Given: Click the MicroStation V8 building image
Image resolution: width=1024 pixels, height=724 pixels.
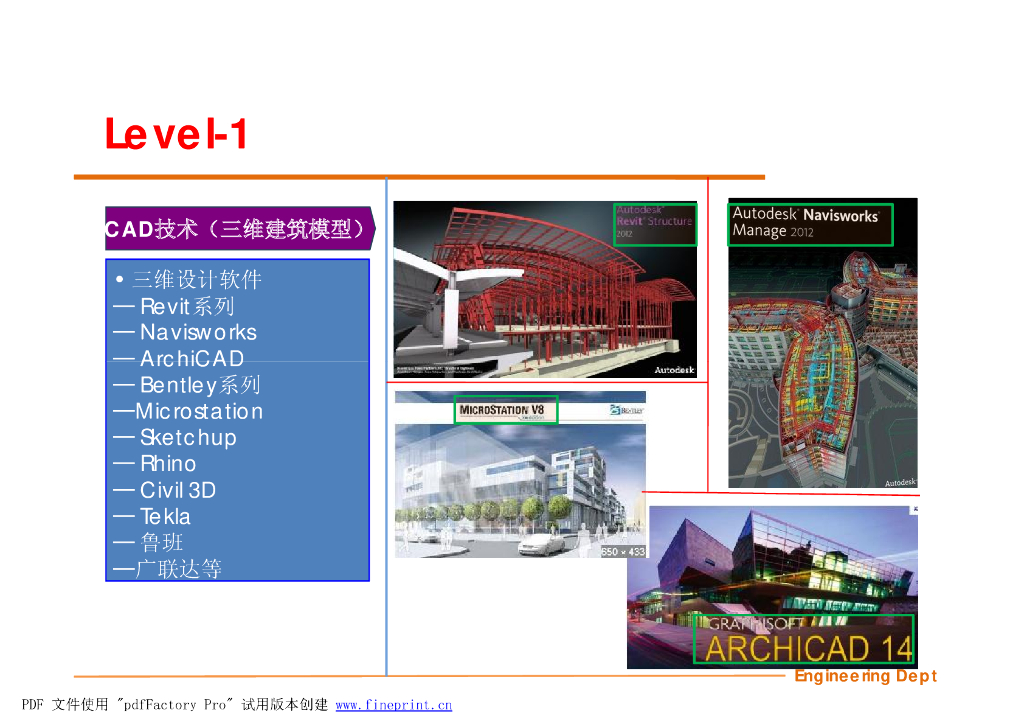Looking at the screenshot, I should click(520, 475).
